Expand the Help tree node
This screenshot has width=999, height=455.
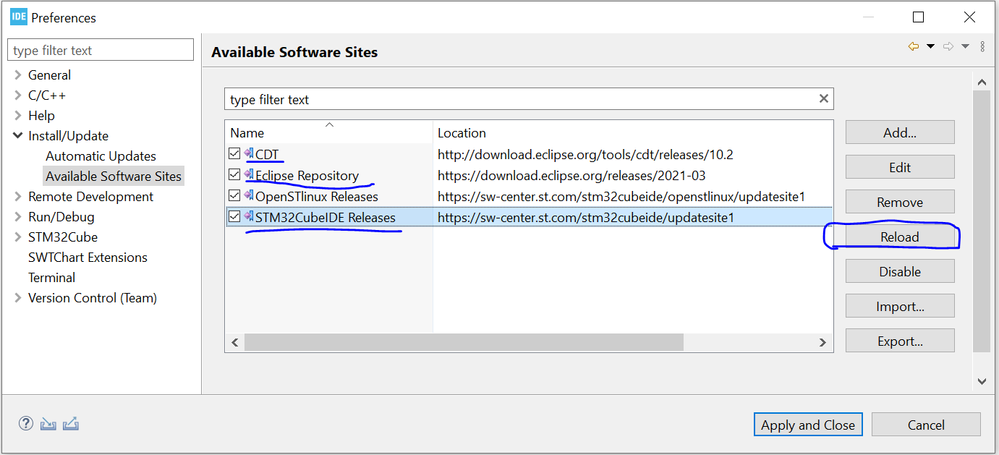17,116
